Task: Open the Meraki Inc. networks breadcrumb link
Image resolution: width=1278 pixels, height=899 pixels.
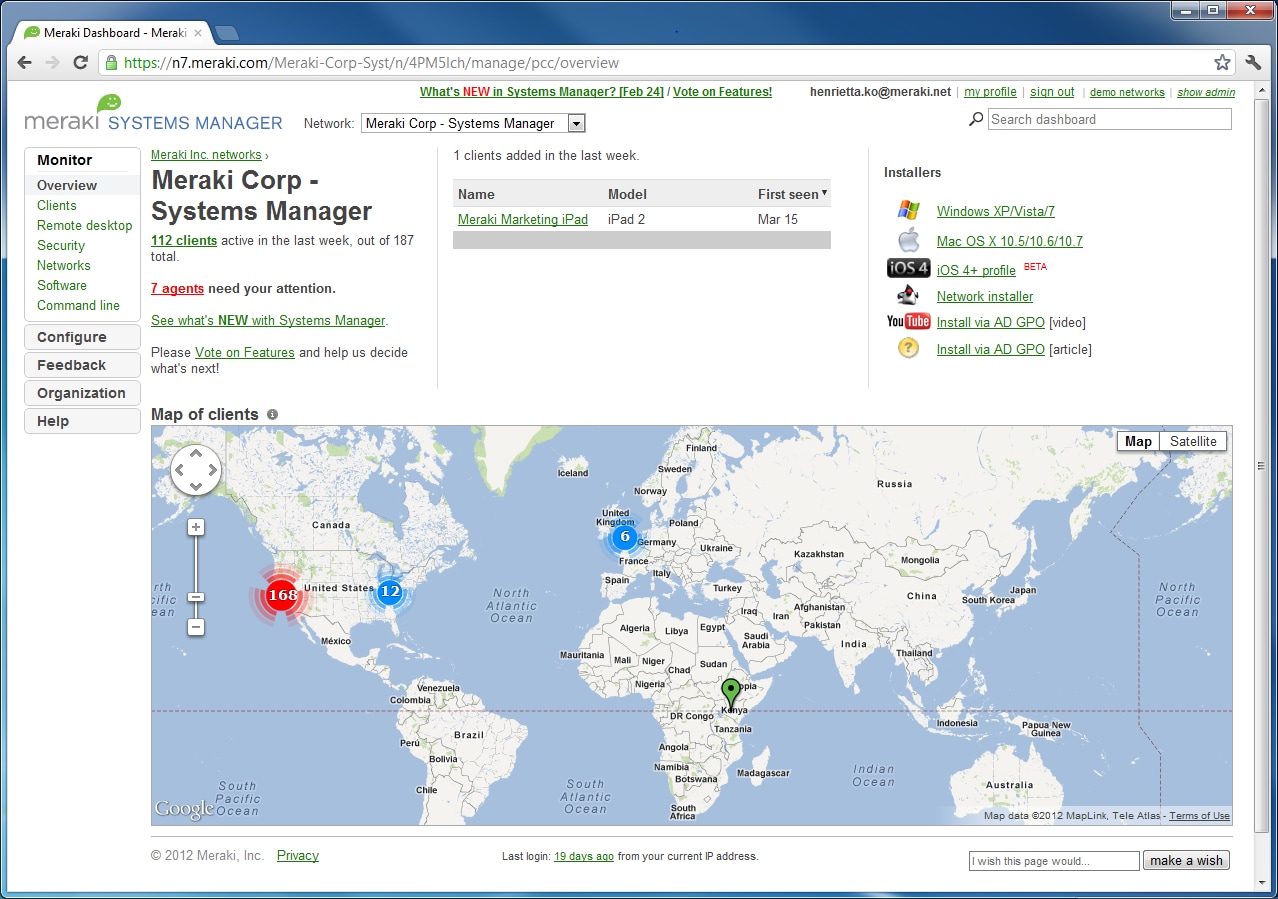Action: point(206,155)
